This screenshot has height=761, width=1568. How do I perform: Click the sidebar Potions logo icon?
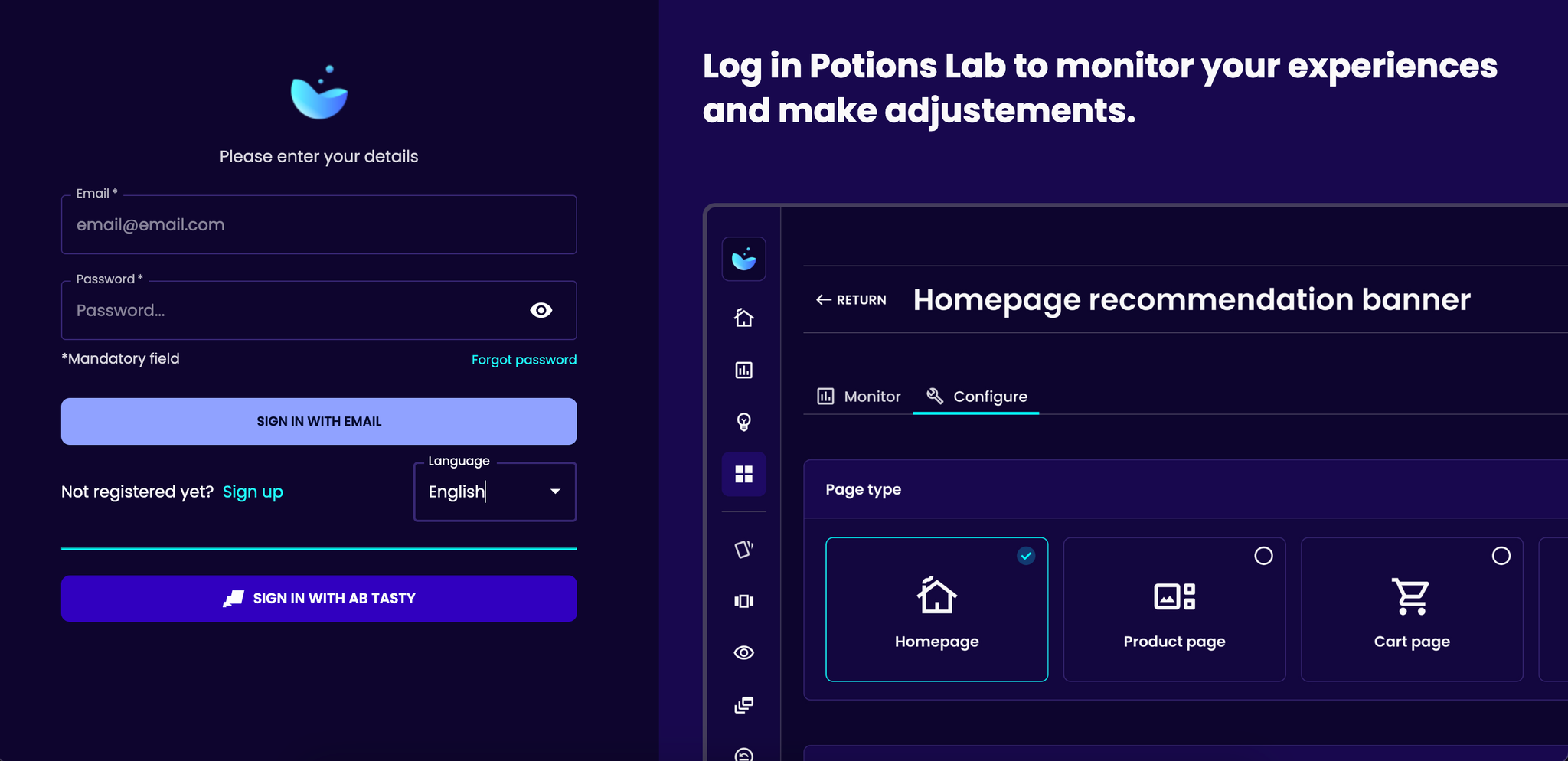click(743, 259)
